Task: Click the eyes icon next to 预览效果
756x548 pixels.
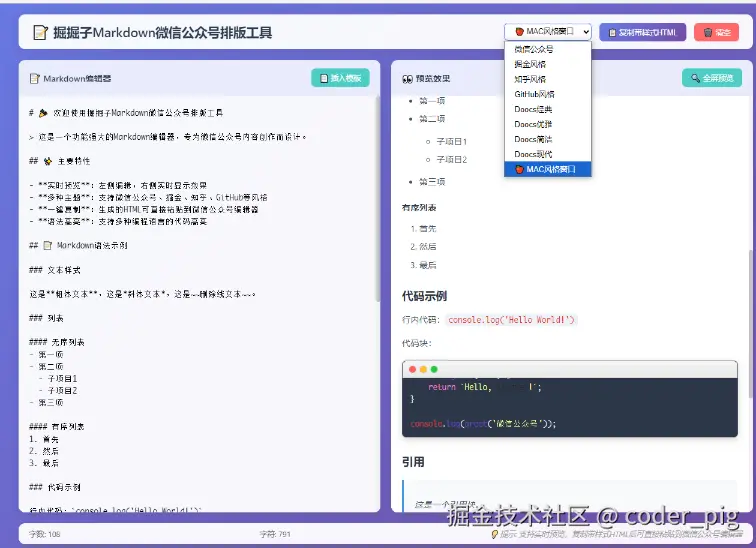Action: pyautogui.click(x=407, y=79)
